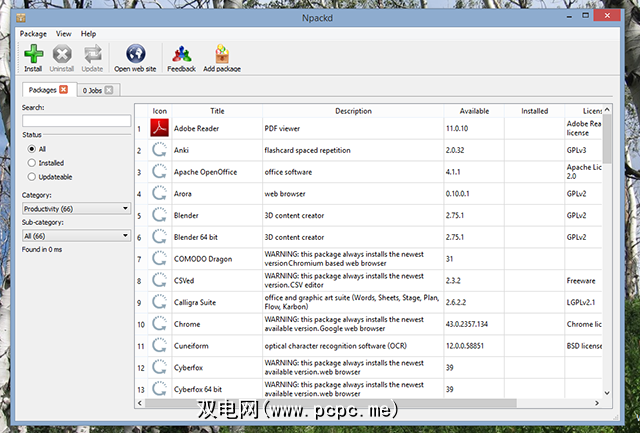Click the Uninstall toolbar icon
The image size is (640, 433).
[62, 53]
